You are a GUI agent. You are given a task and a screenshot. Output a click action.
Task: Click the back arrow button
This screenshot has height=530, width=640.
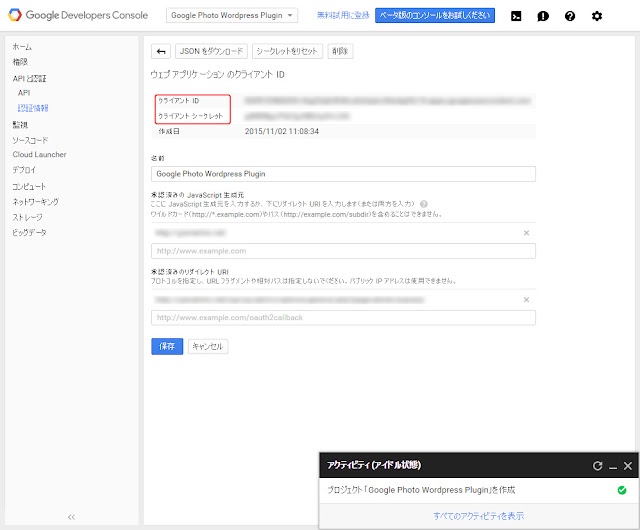pyautogui.click(x=161, y=51)
